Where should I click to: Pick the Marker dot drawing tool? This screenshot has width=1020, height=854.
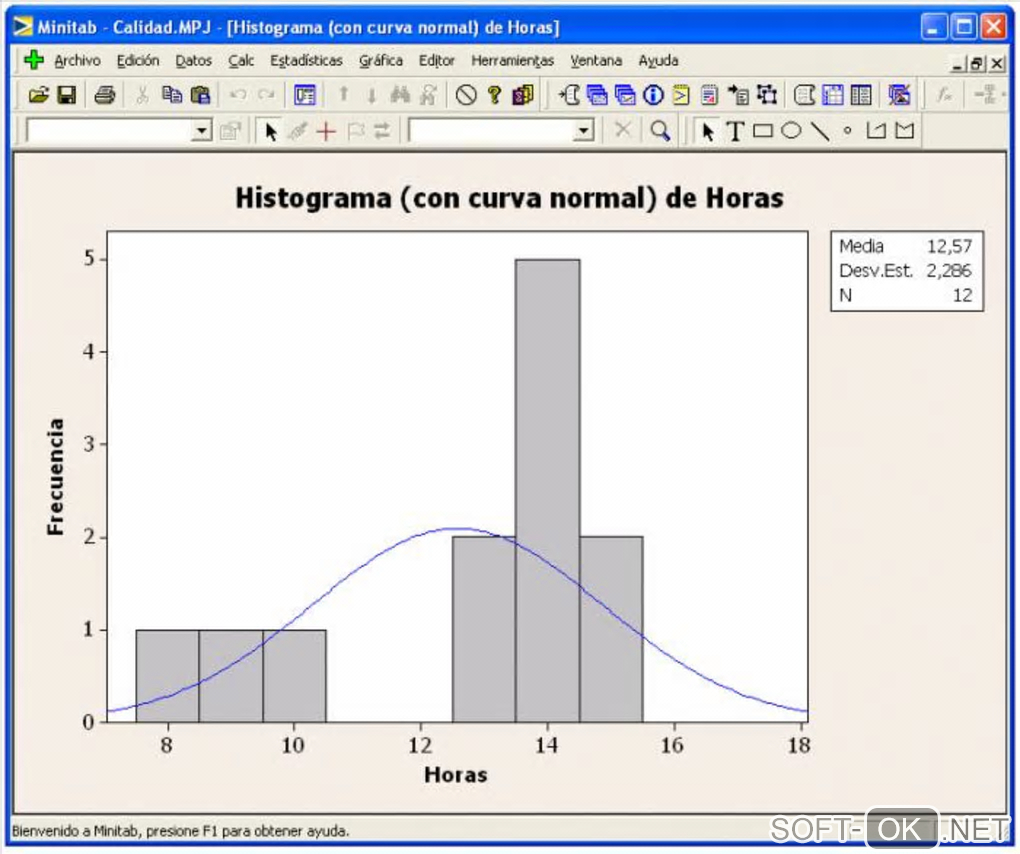pos(847,131)
